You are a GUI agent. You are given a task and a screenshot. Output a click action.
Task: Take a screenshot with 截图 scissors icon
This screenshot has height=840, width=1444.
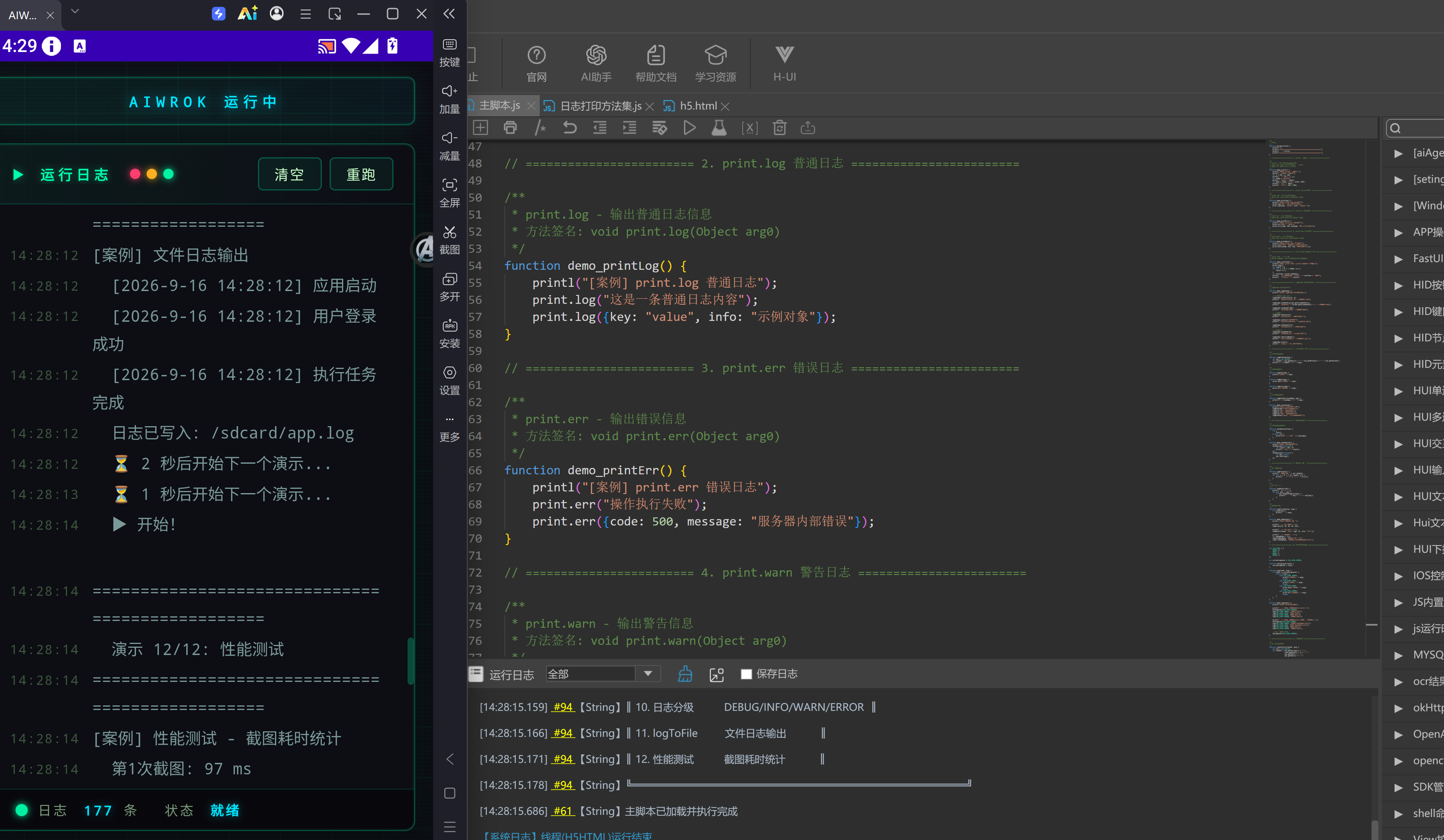(x=450, y=241)
